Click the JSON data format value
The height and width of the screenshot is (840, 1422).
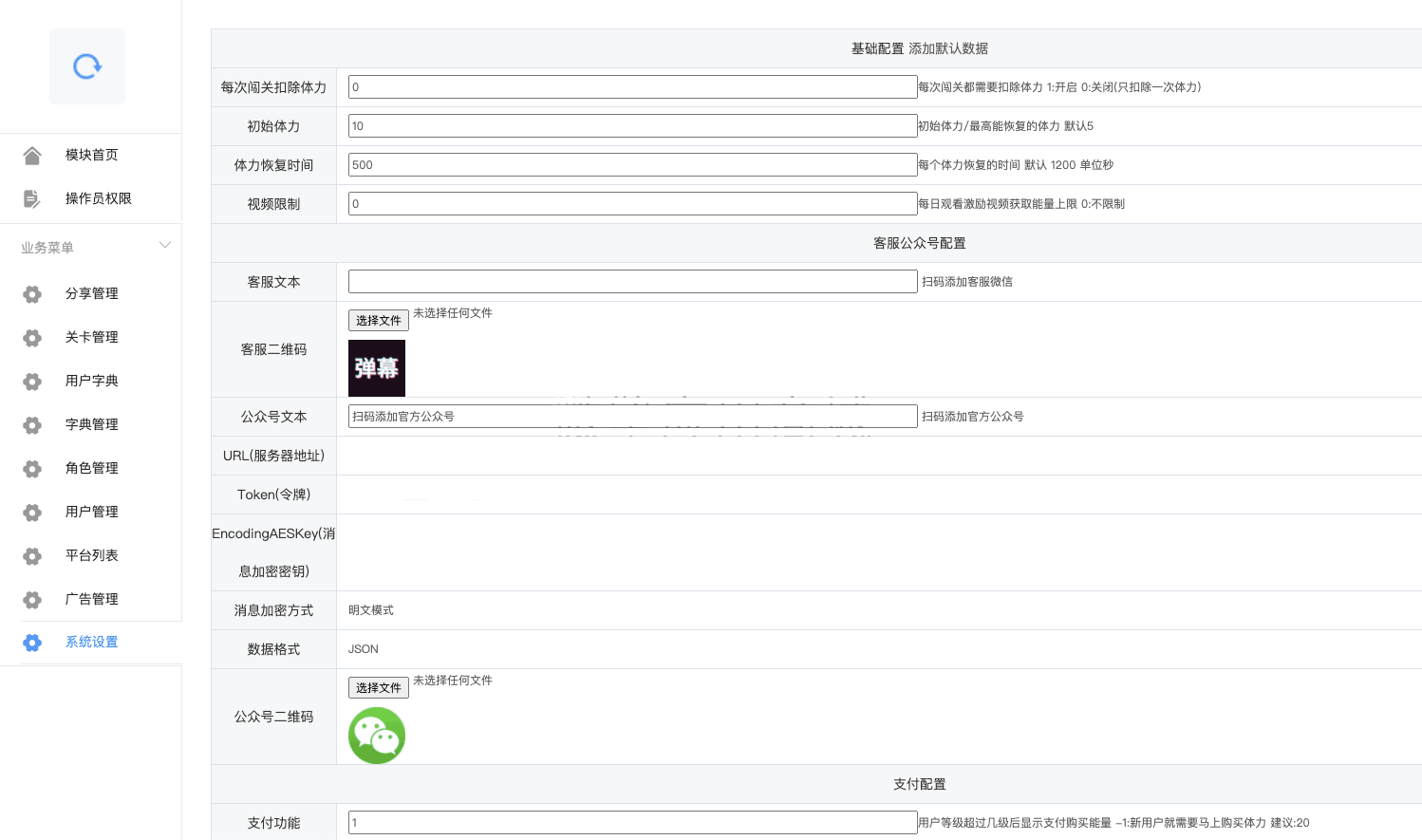coord(364,649)
